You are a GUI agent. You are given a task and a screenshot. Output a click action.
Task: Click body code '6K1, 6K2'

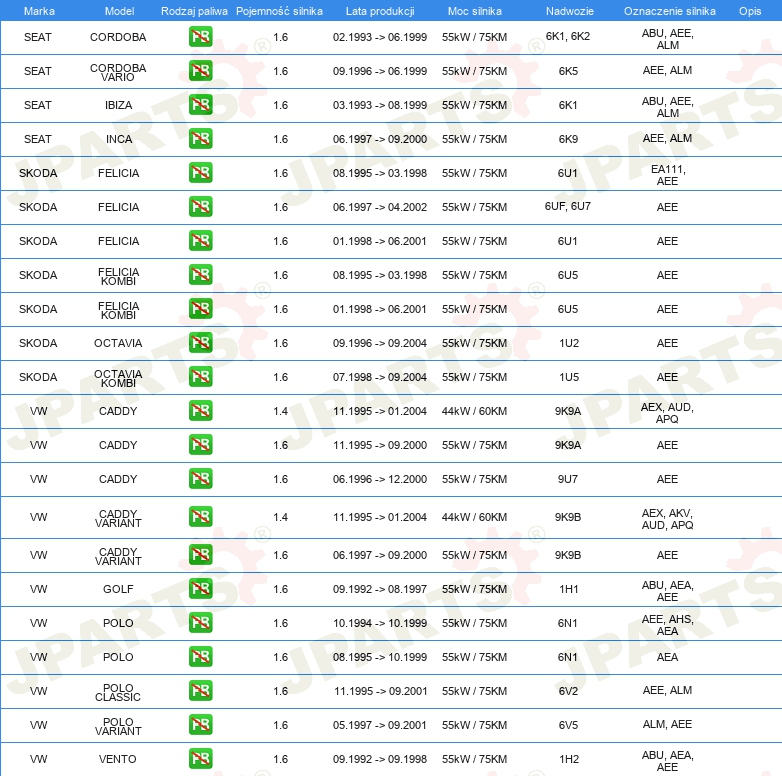[x=568, y=36]
